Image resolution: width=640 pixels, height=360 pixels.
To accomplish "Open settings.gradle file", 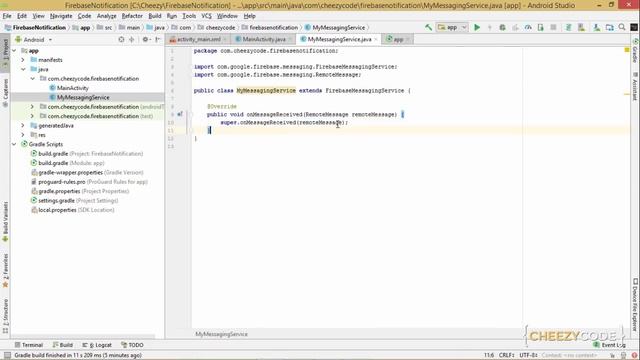I will tap(75, 200).
